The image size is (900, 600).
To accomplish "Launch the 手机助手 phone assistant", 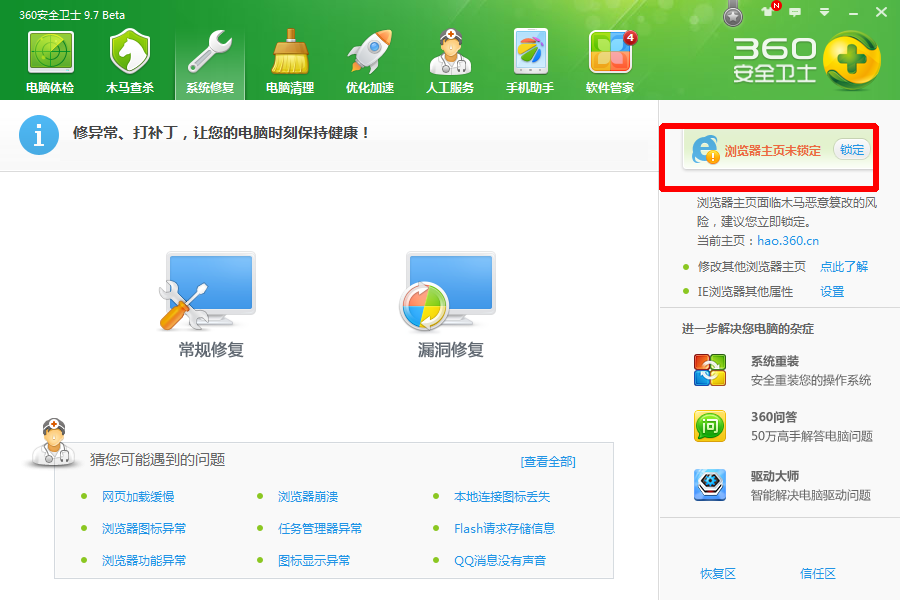I will click(529, 60).
